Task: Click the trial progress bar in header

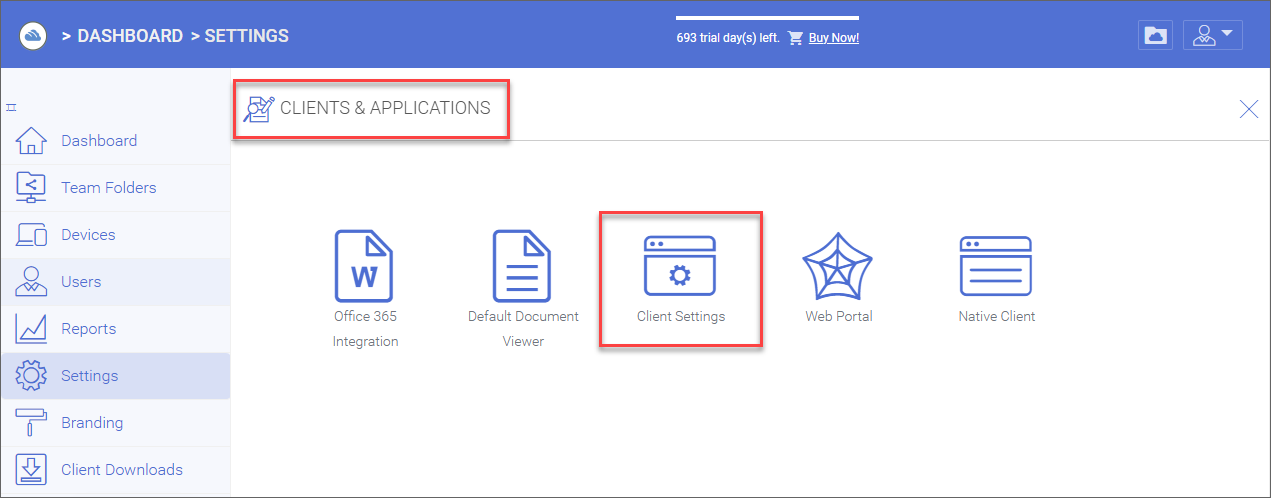Action: tap(767, 18)
